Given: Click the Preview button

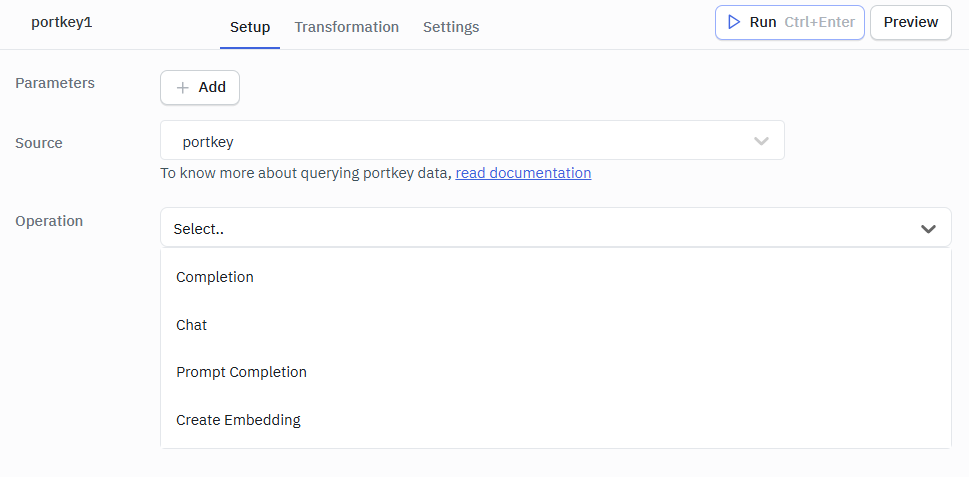Looking at the screenshot, I should (x=911, y=22).
